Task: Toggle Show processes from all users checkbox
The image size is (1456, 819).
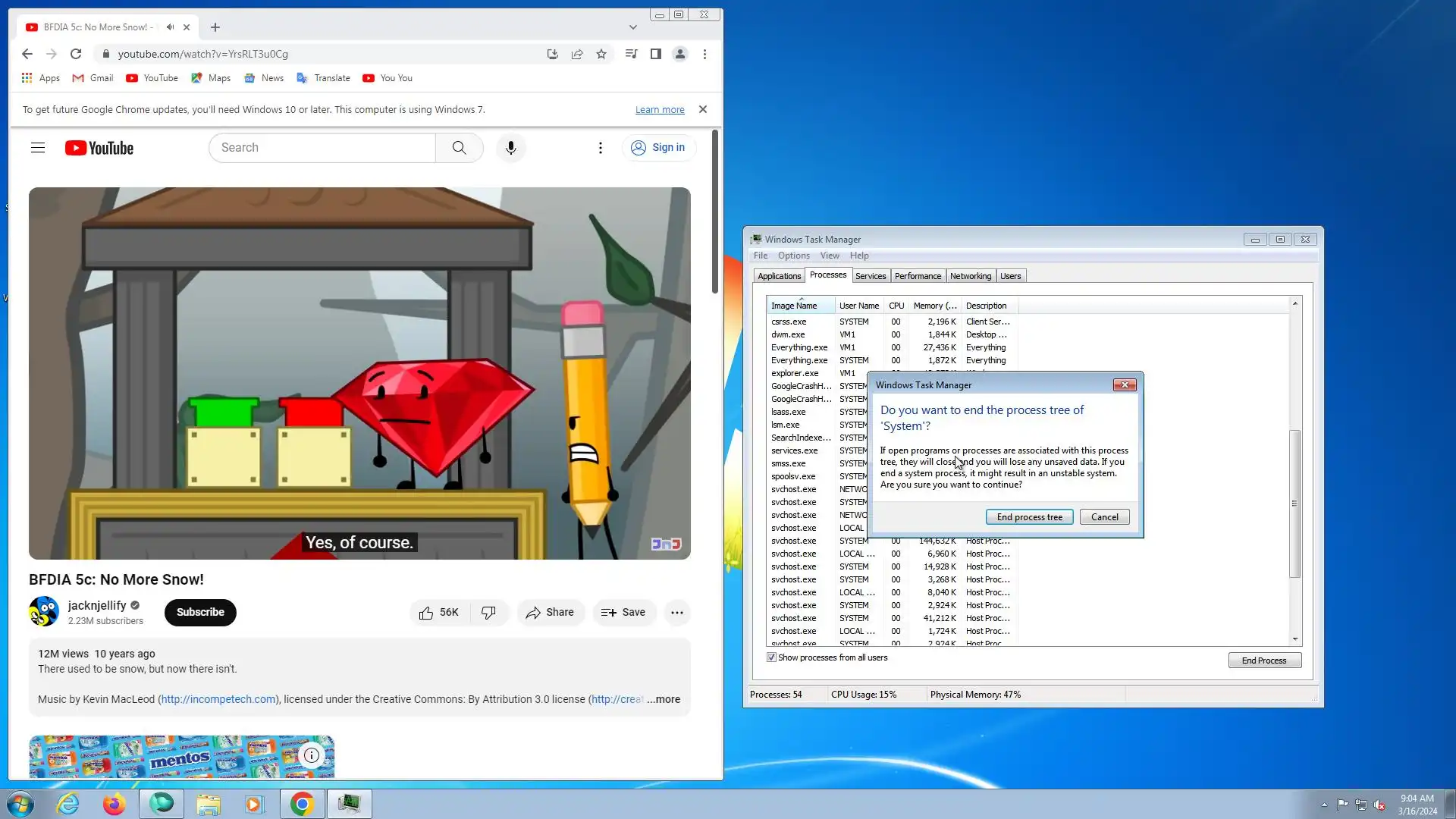Action: pyautogui.click(x=771, y=657)
